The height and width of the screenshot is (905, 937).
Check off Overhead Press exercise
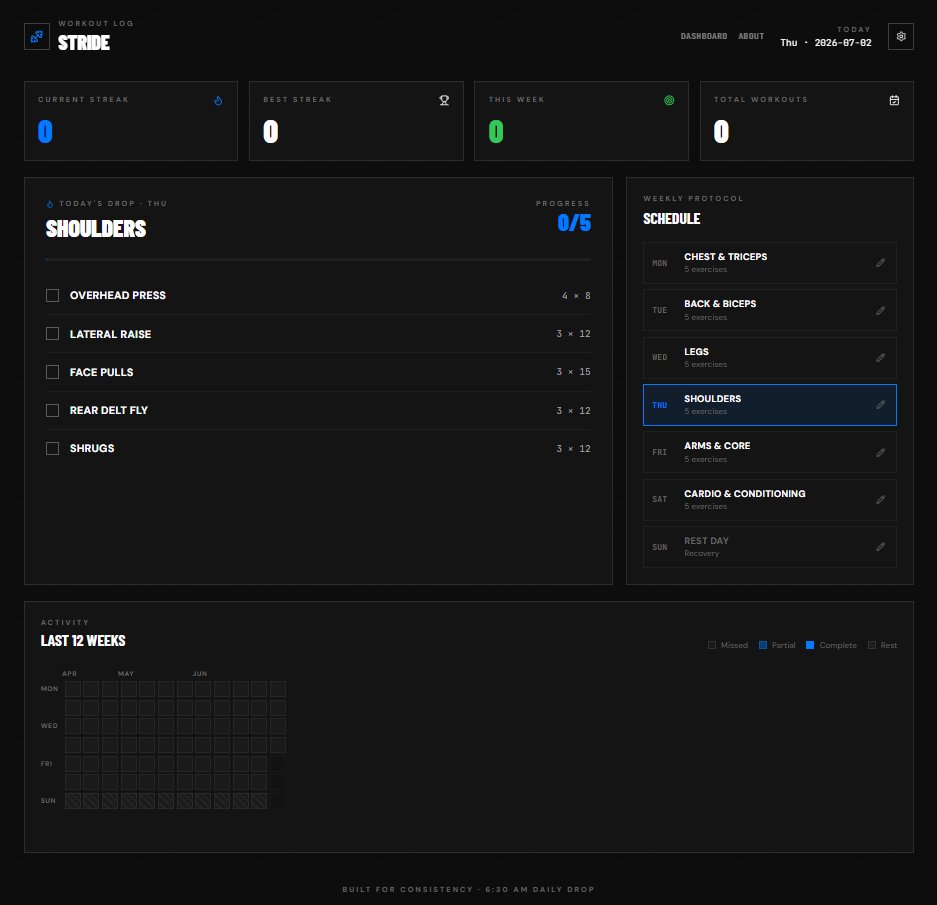click(x=53, y=295)
